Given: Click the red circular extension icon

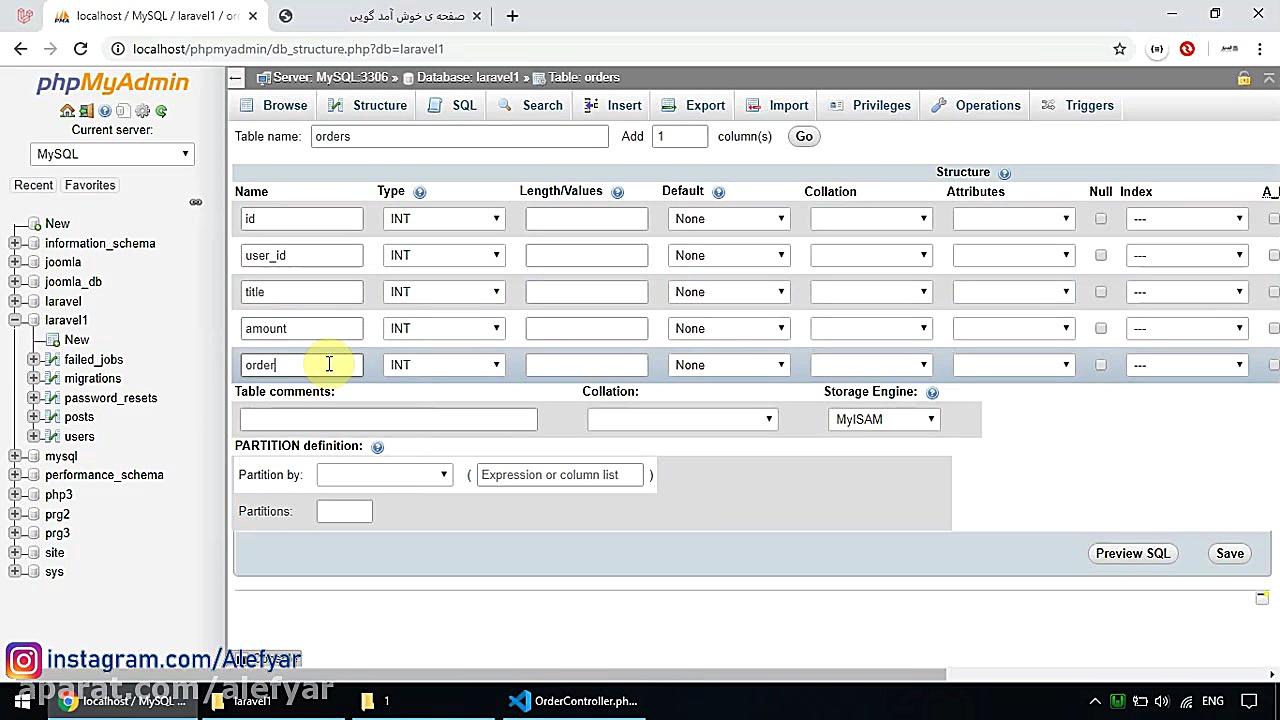Looking at the screenshot, I should coord(1187,49).
